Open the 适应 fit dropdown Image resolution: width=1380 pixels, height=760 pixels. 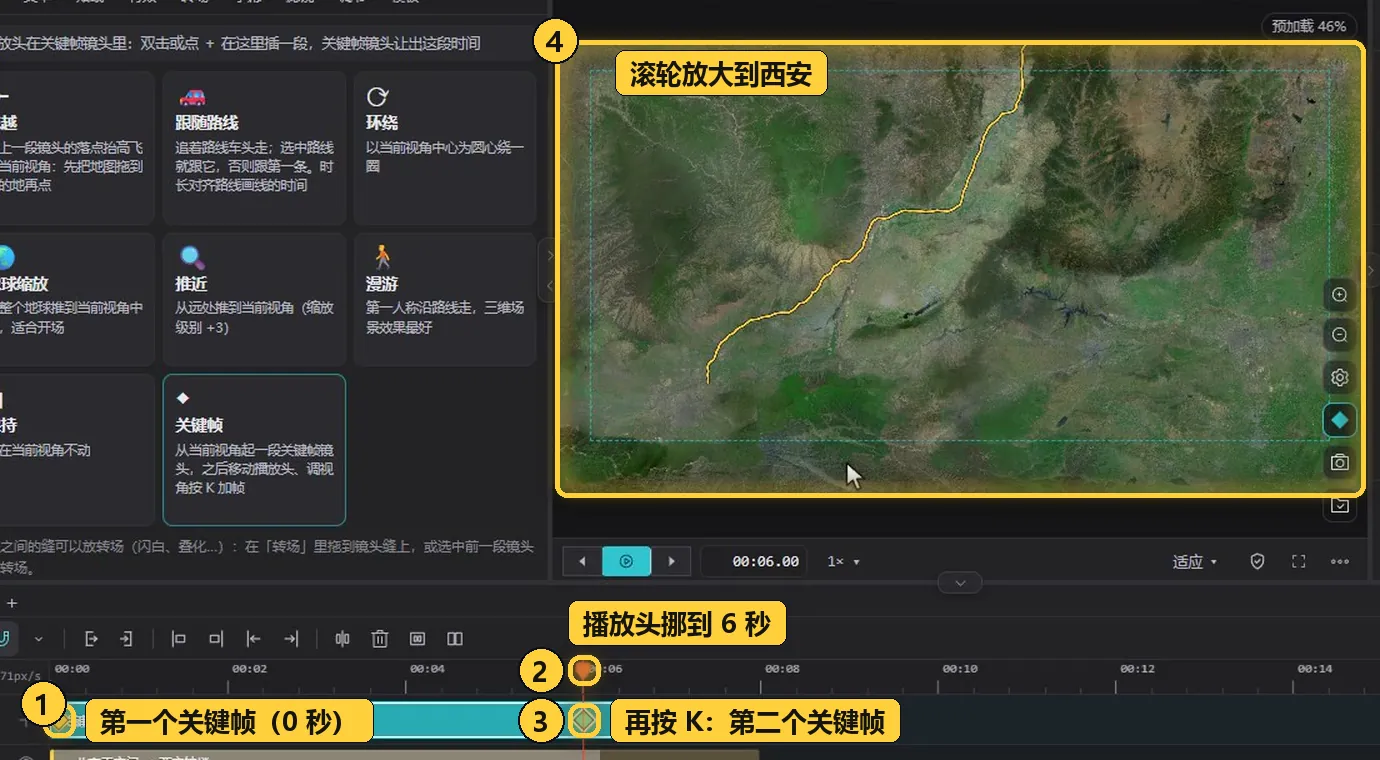tap(1195, 562)
